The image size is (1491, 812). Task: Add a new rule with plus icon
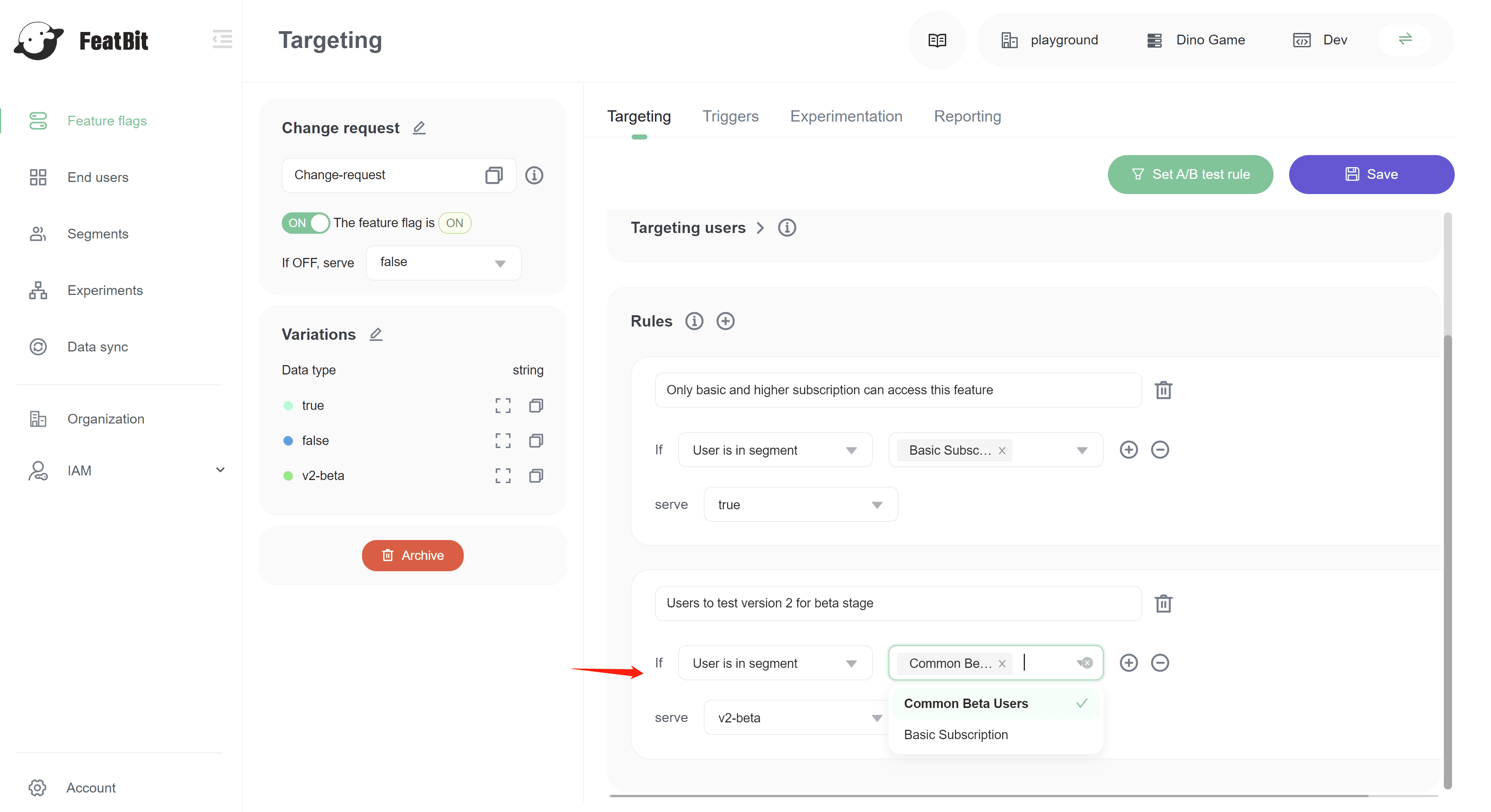725,321
